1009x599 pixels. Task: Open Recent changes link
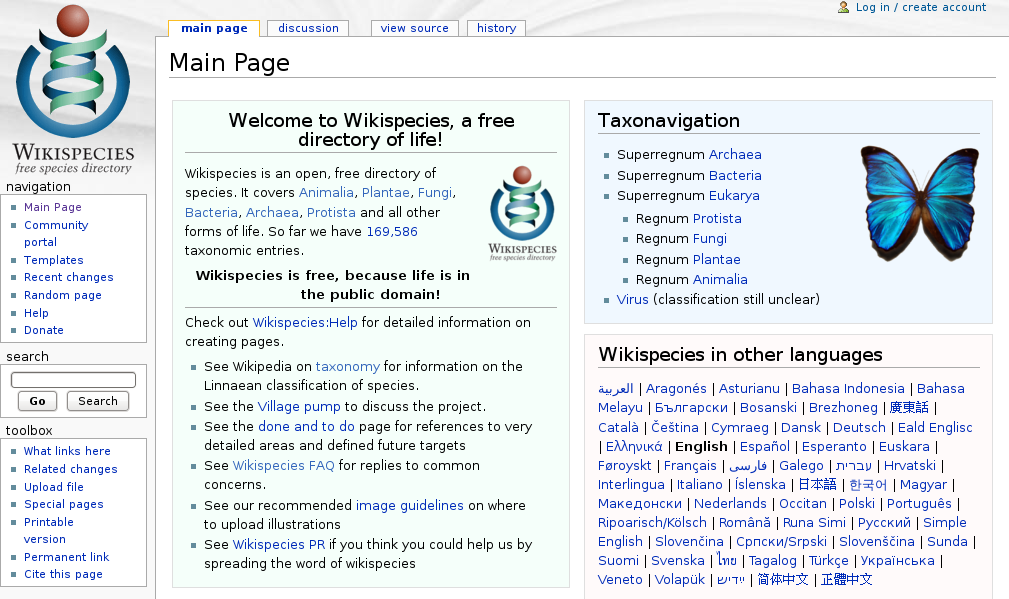69,277
